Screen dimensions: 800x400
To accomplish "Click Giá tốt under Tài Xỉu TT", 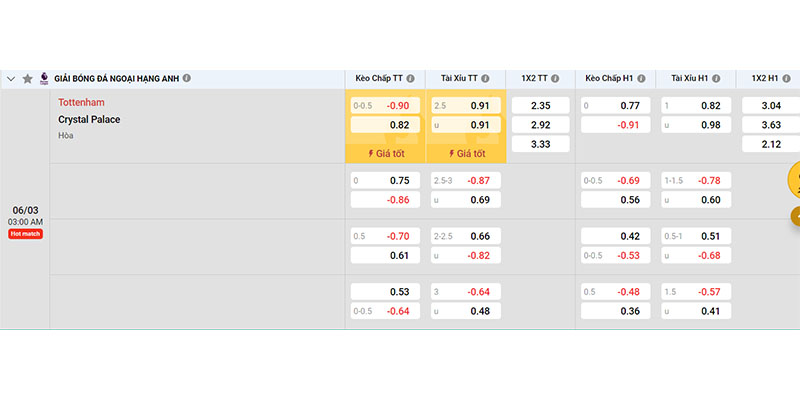I will coord(466,154).
